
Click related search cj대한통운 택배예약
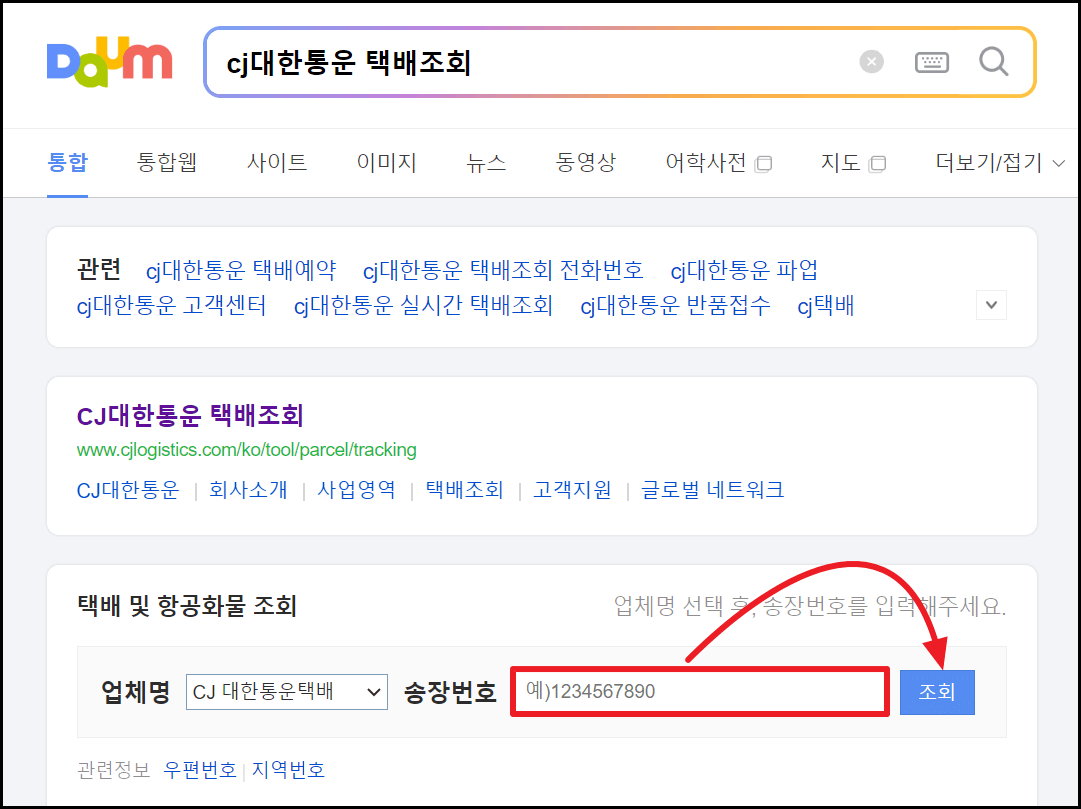[241, 270]
